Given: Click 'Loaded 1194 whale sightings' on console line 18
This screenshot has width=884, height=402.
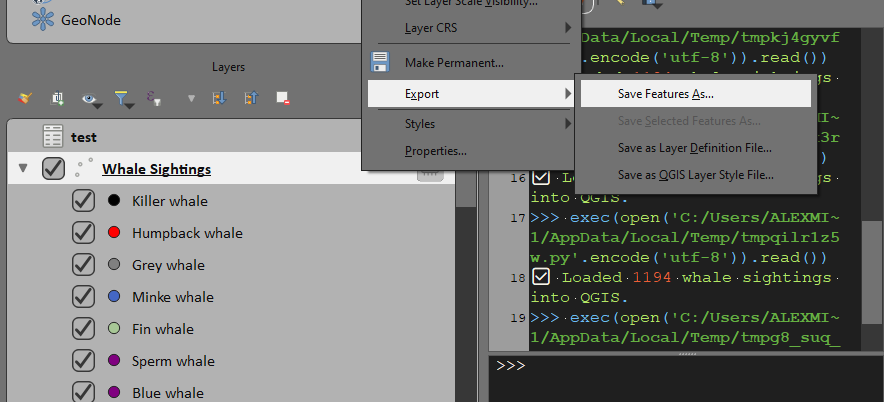Looking at the screenshot, I should 696,277.
